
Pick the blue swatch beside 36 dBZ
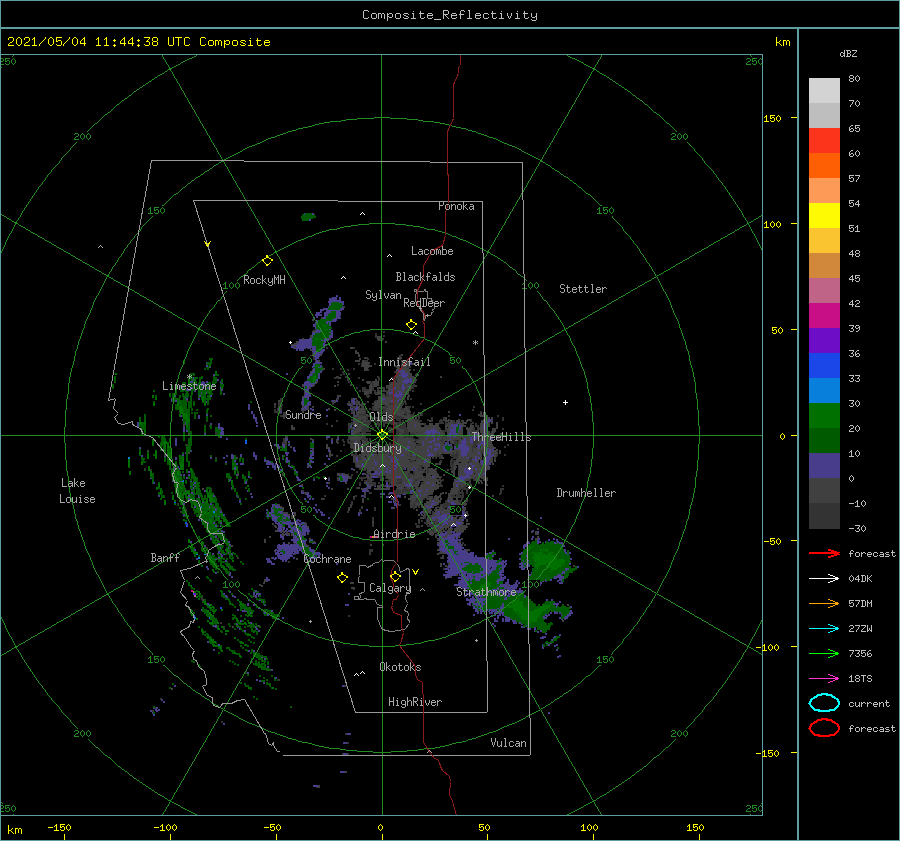[824, 365]
